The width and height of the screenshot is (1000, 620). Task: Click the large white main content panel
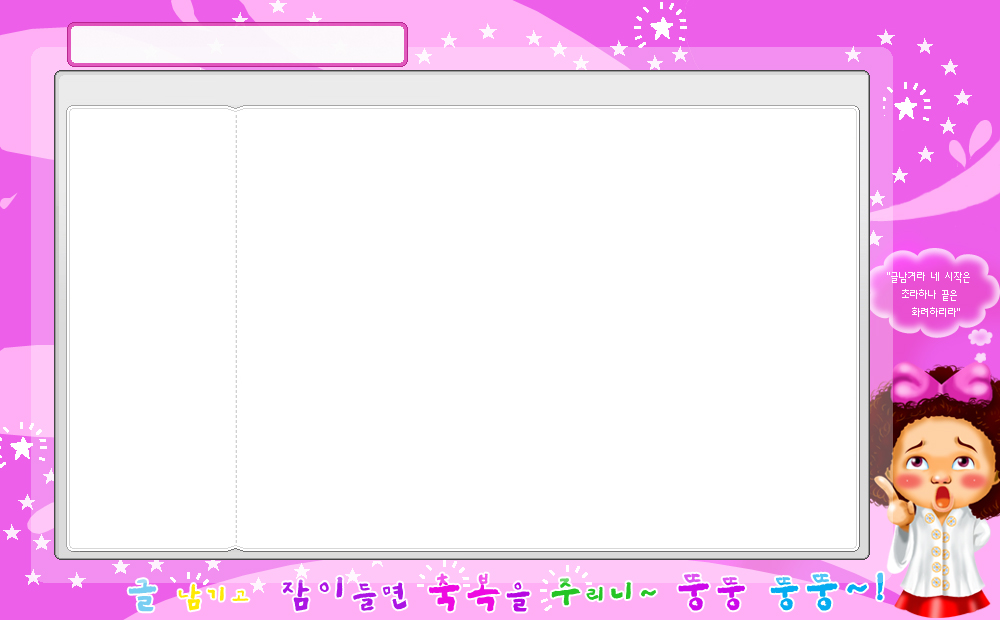point(548,328)
